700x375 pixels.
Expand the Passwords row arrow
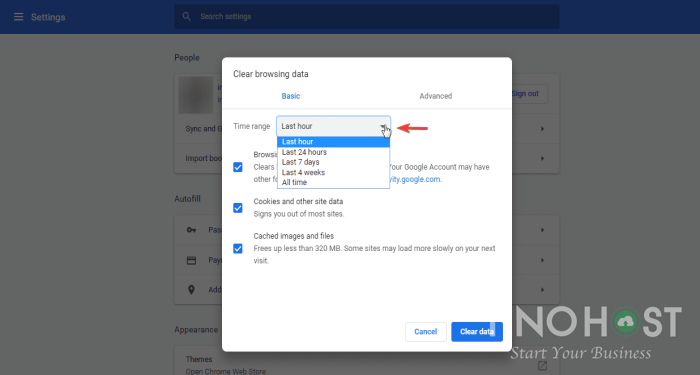542,230
